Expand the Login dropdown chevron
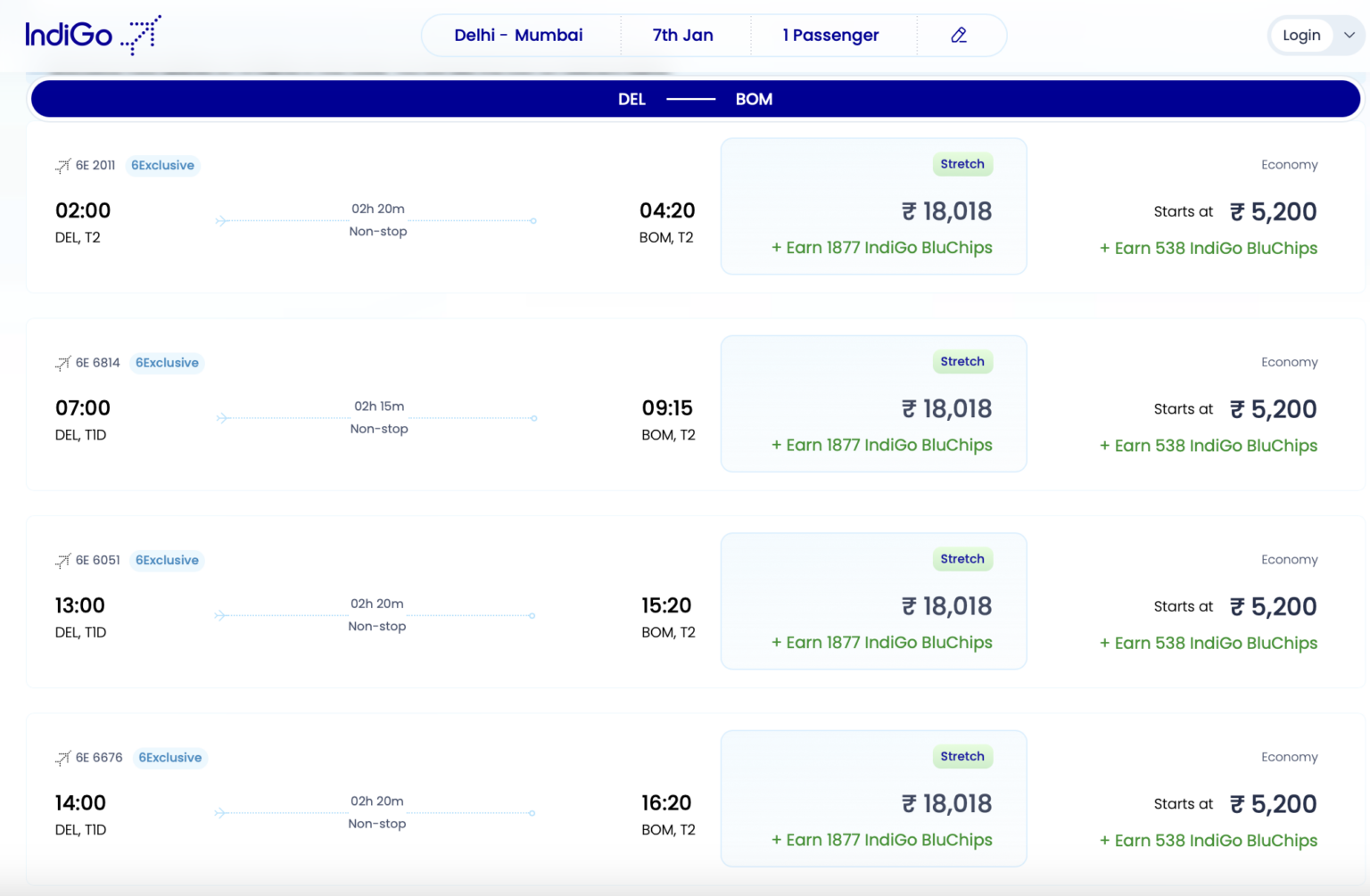The height and width of the screenshot is (896, 1370). point(1348,35)
